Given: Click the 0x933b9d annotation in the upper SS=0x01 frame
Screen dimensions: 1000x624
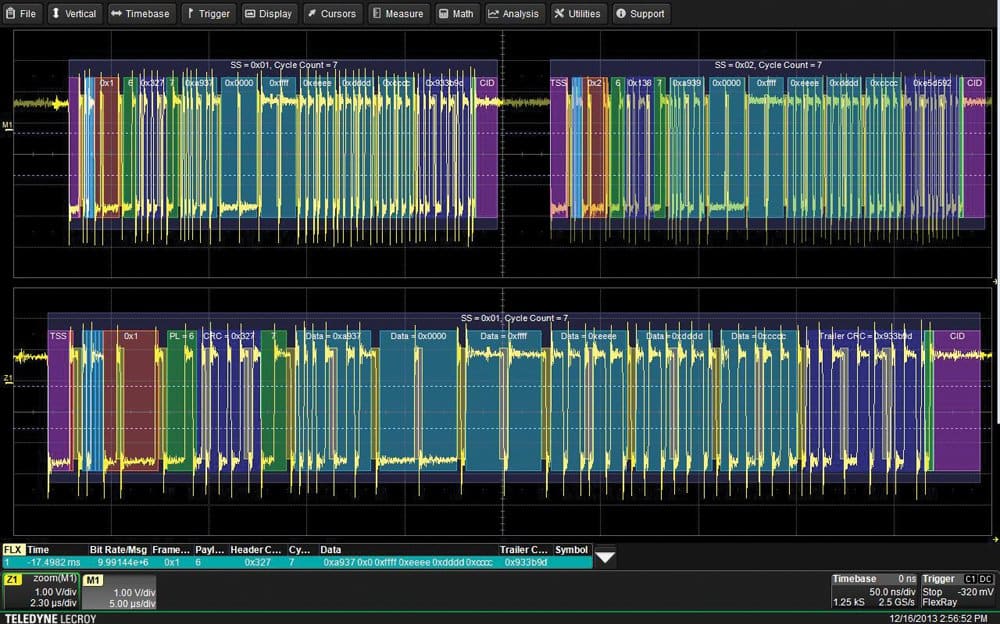Looking at the screenshot, I should pyautogui.click(x=445, y=83).
